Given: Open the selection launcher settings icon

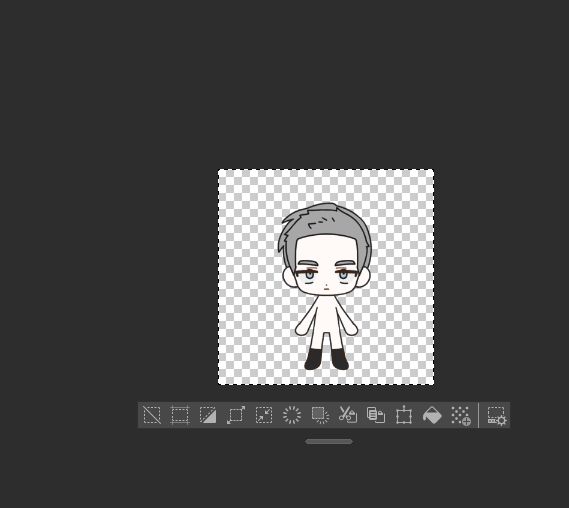Looking at the screenshot, I should tap(497, 416).
